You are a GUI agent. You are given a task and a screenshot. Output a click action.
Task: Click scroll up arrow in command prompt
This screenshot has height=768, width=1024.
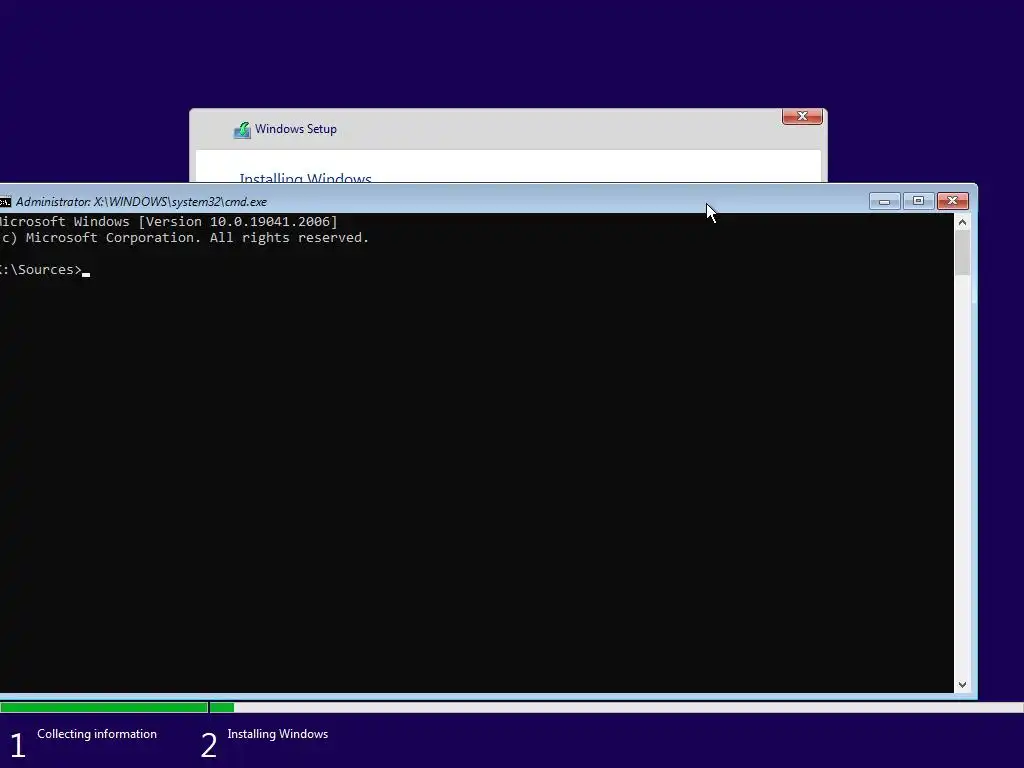tap(962, 222)
